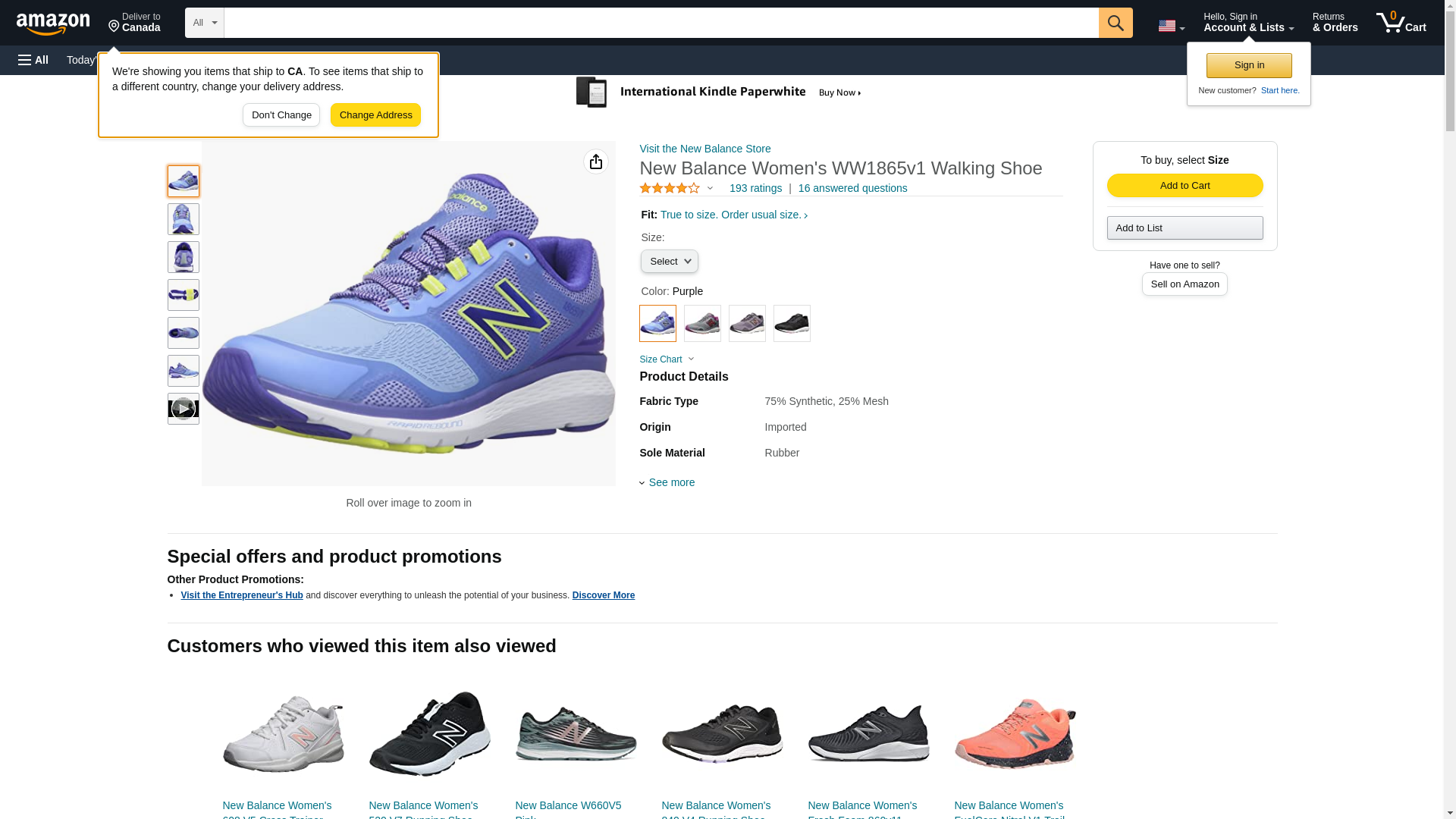Click the yellow Add to Cart button
Screen dimensions: 1456x819
pyautogui.click(x=1184, y=186)
